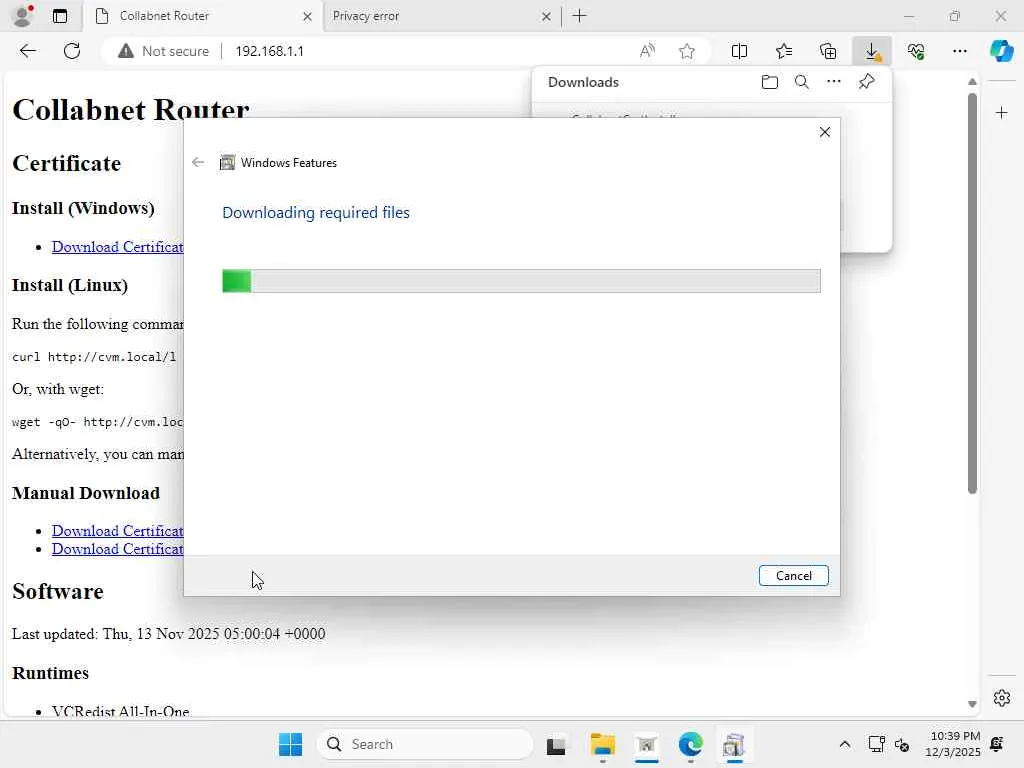Open more options in Downloads panel
The image size is (1024, 768).
[x=834, y=82]
